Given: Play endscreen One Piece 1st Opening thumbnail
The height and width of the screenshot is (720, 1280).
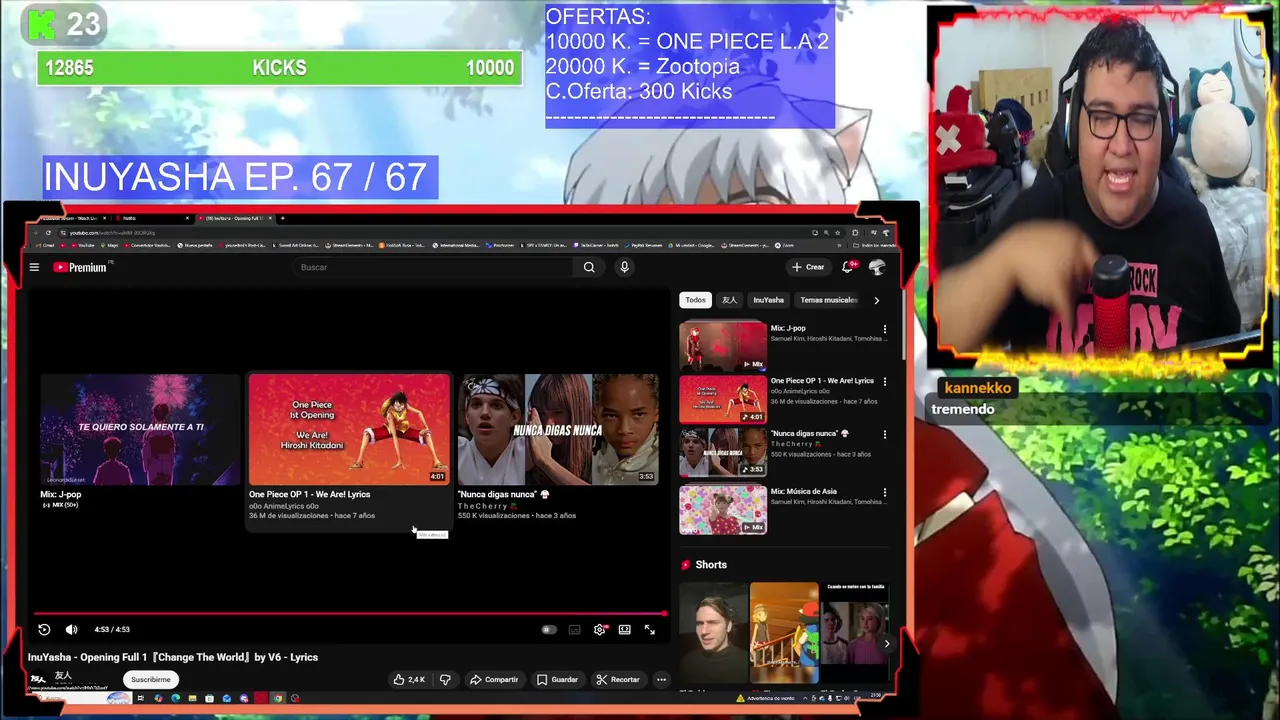Looking at the screenshot, I should coord(349,429).
